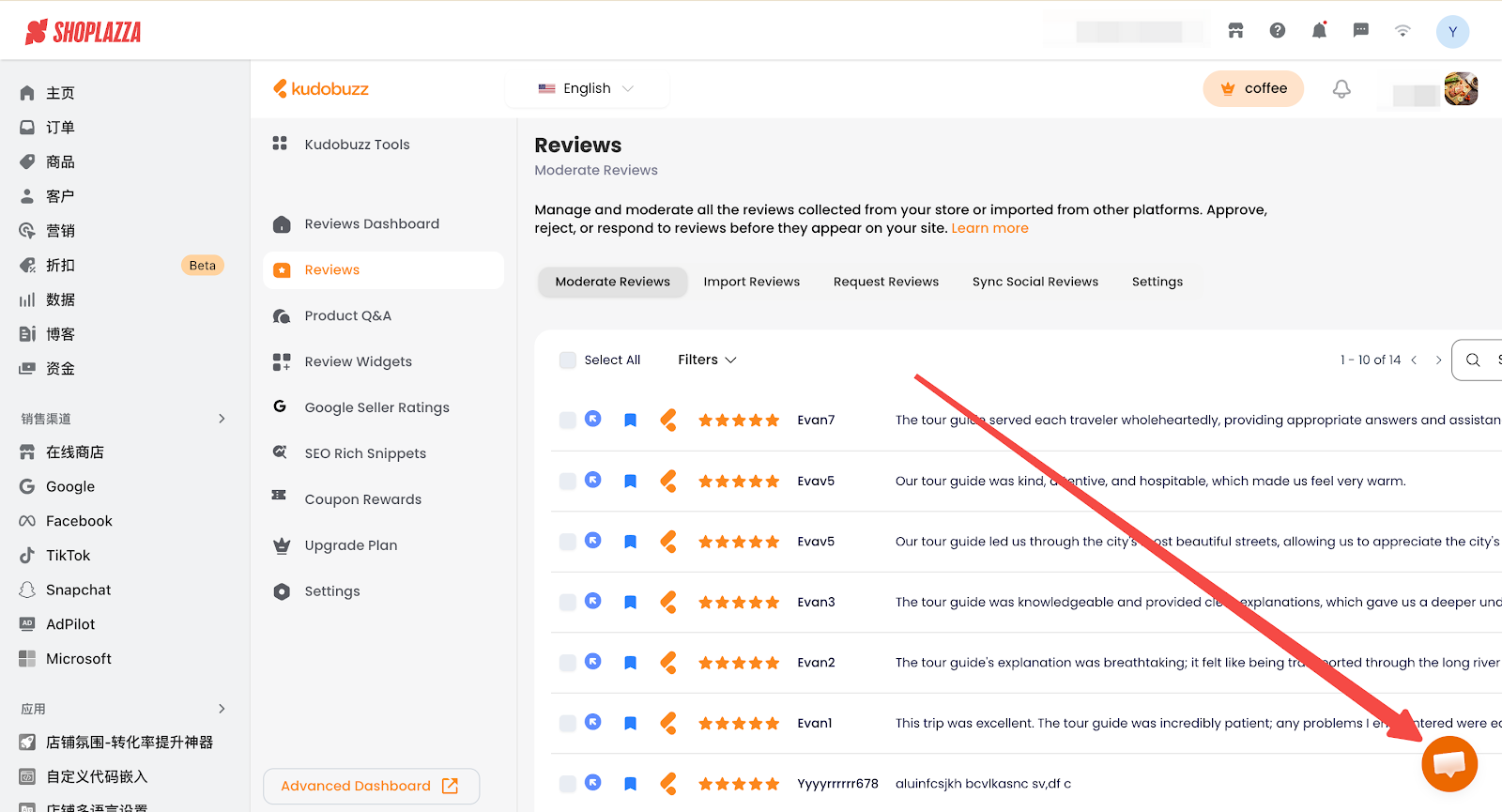Expand the 销售渠道 section chevron

pos(222,419)
